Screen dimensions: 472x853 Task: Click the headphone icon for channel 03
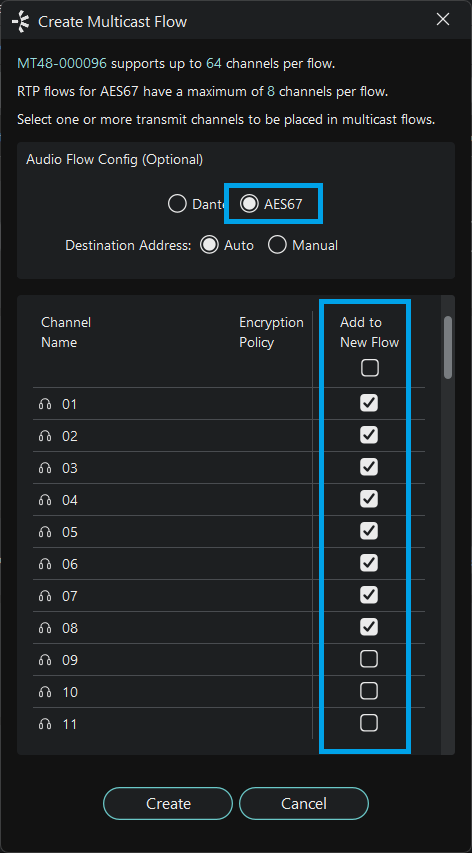[x=45, y=468]
